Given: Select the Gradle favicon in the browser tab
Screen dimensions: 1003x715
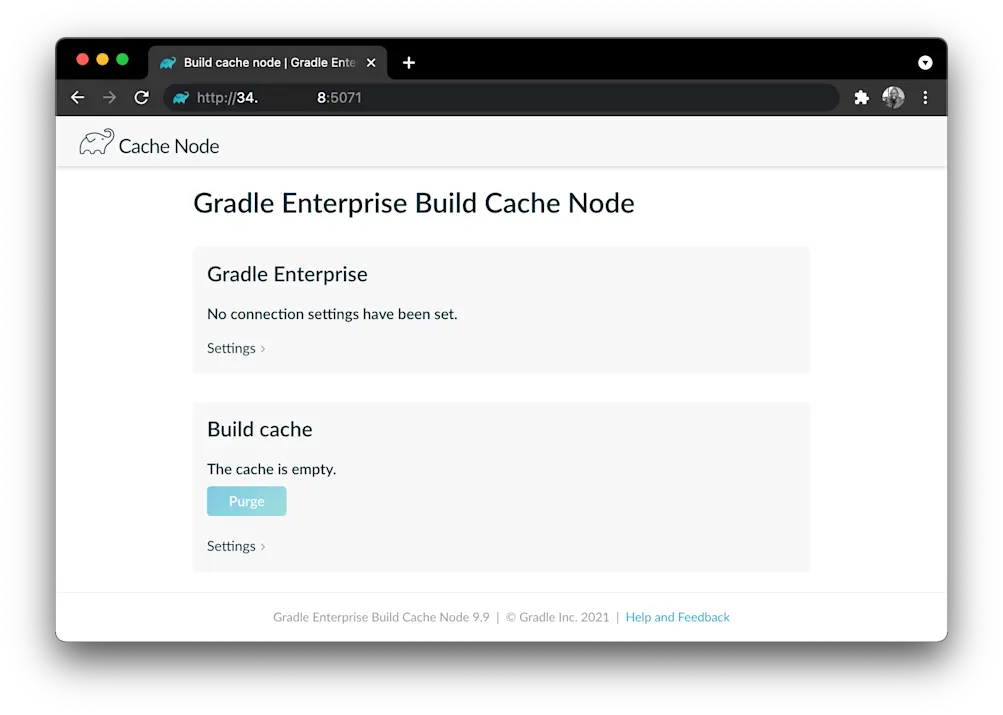Looking at the screenshot, I should [170, 62].
